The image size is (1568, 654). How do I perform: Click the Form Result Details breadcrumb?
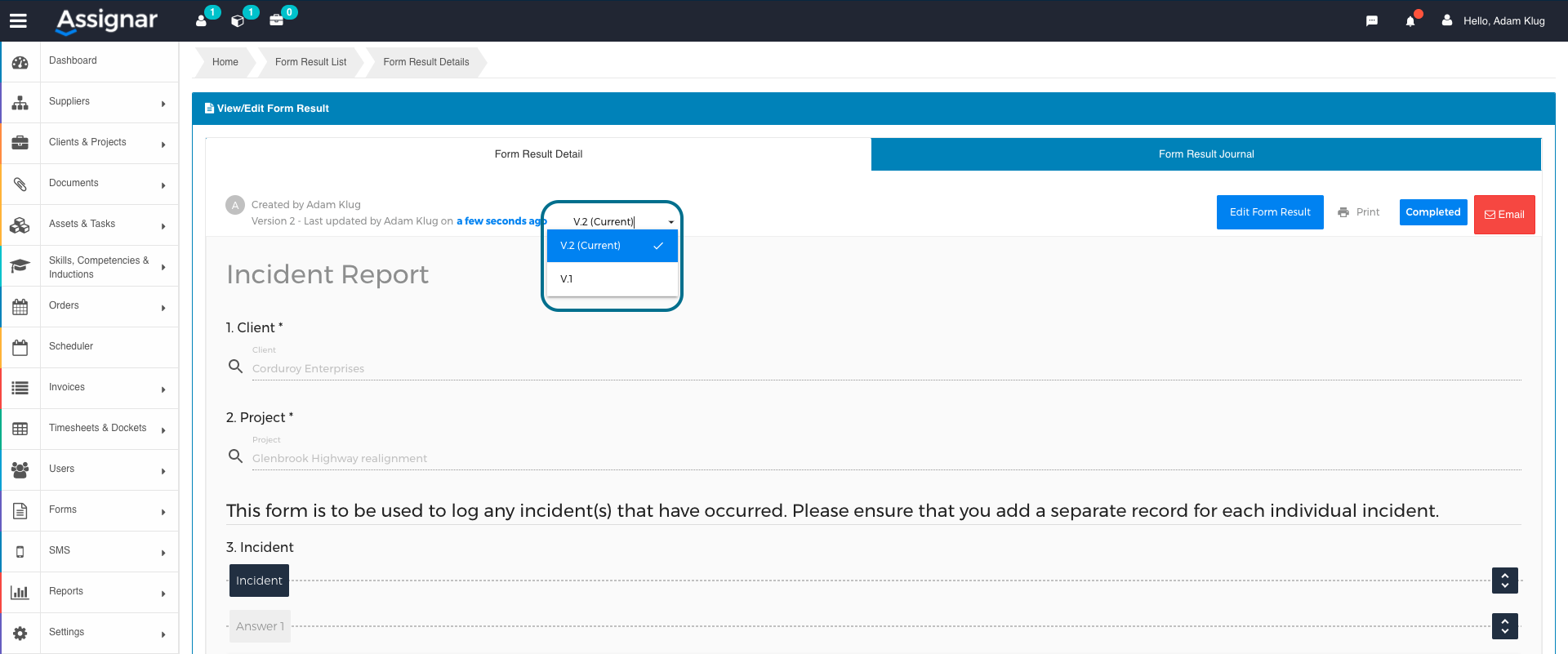[x=426, y=62]
